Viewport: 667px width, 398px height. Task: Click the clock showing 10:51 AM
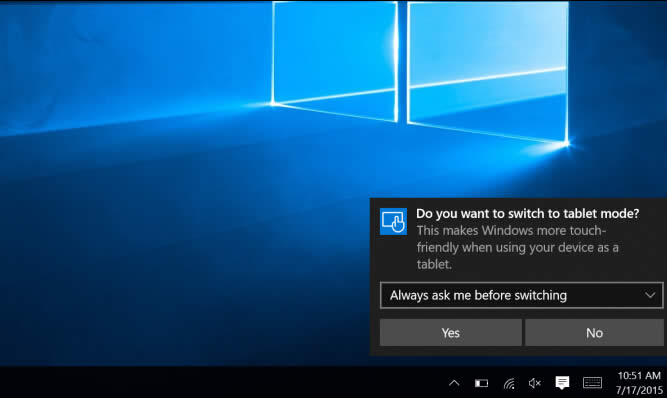(639, 375)
